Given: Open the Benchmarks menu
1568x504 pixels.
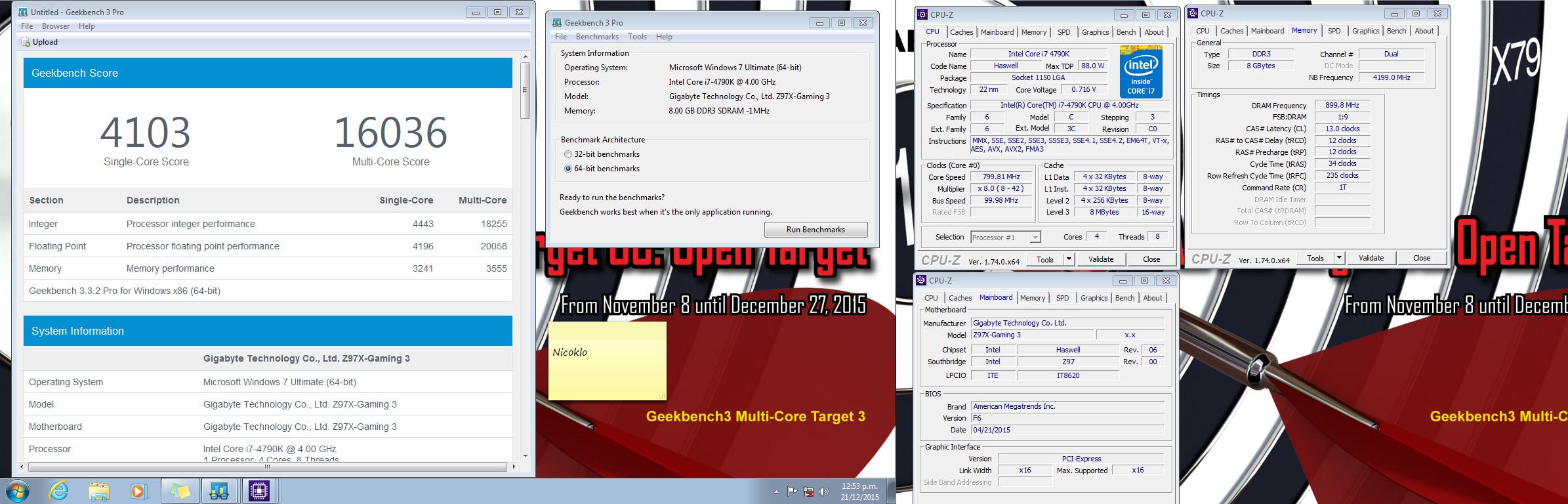Looking at the screenshot, I should (x=597, y=37).
